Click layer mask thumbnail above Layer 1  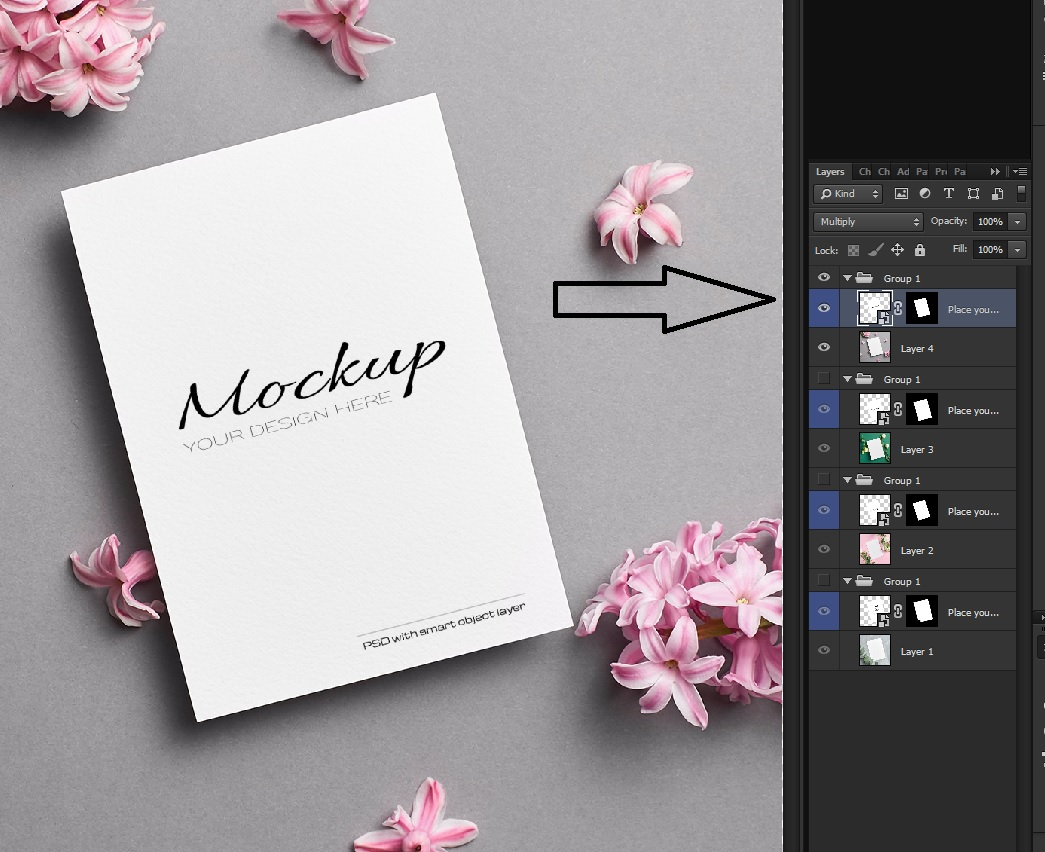(922, 611)
